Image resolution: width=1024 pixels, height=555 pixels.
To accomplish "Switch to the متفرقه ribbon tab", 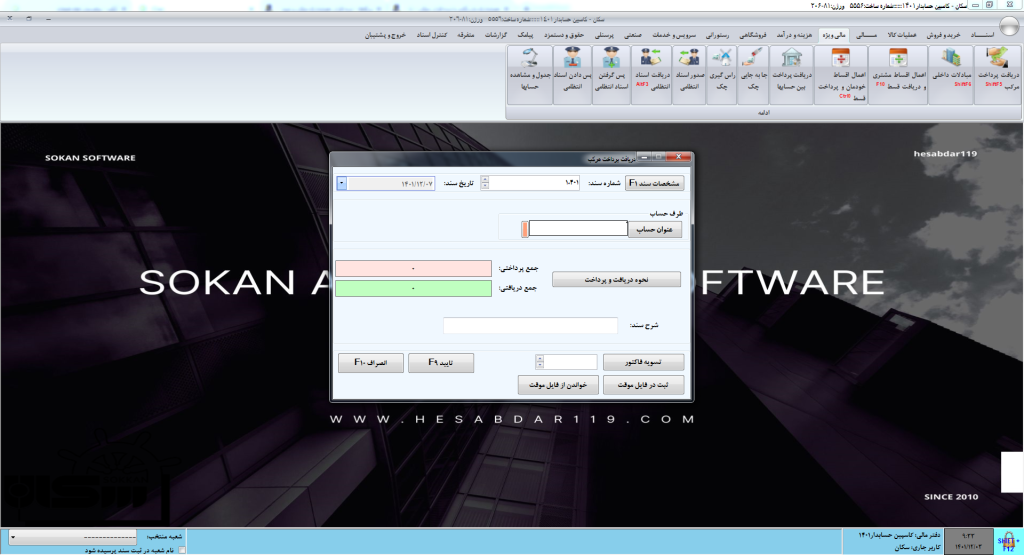I will (465, 35).
